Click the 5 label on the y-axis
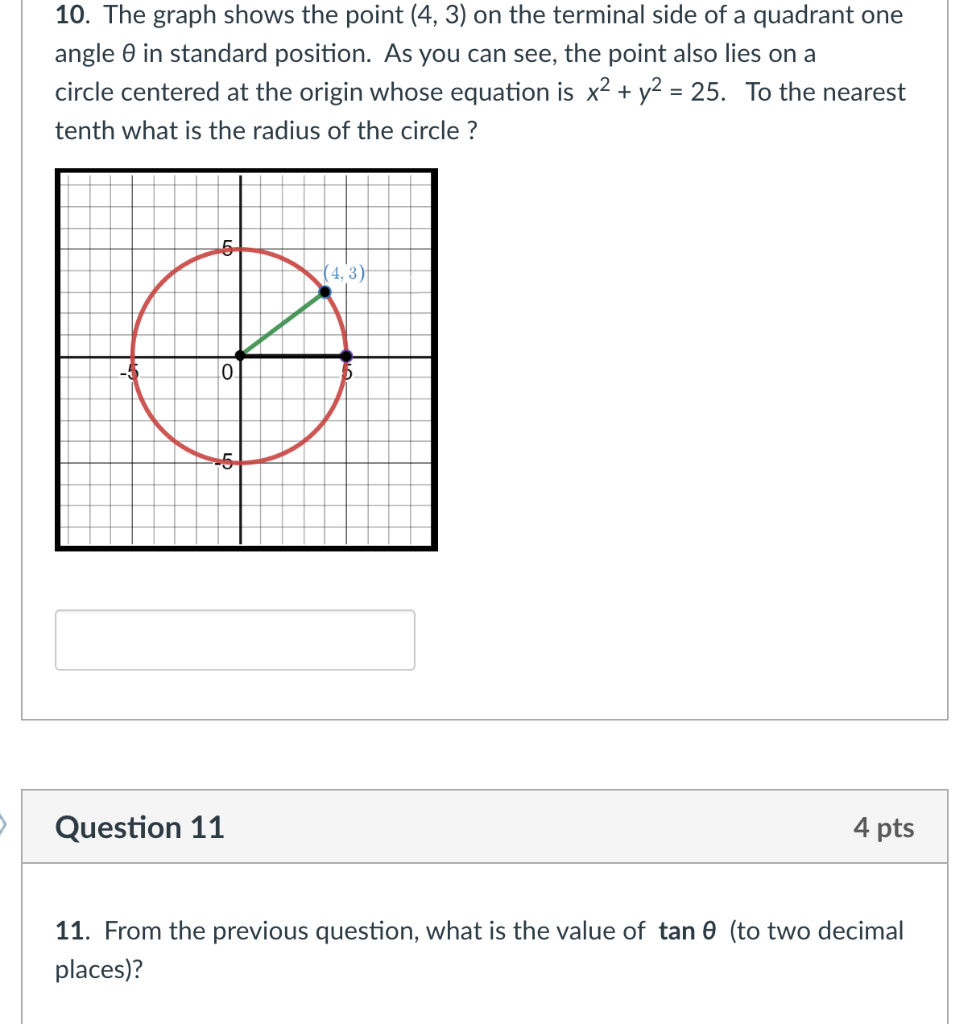 click(226, 248)
